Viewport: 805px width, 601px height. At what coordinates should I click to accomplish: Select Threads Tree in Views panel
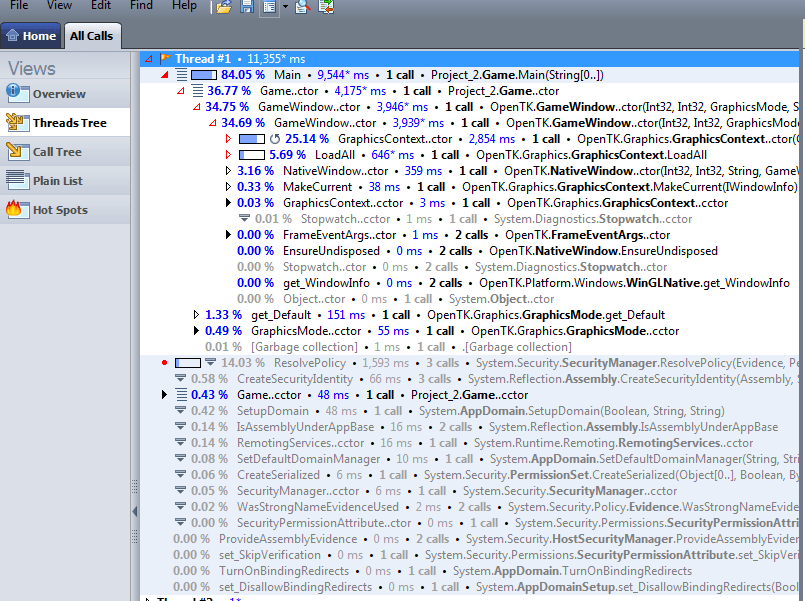[x=68, y=123]
